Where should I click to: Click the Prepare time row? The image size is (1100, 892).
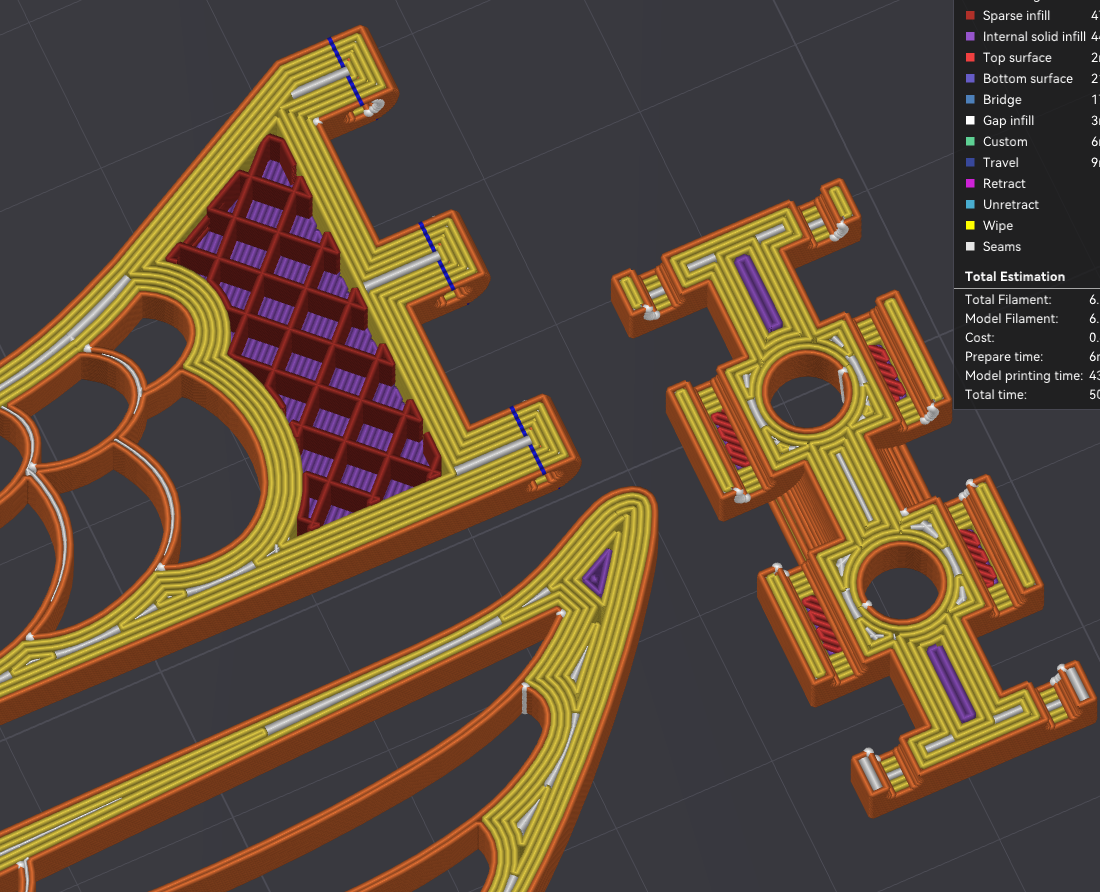(x=1003, y=357)
